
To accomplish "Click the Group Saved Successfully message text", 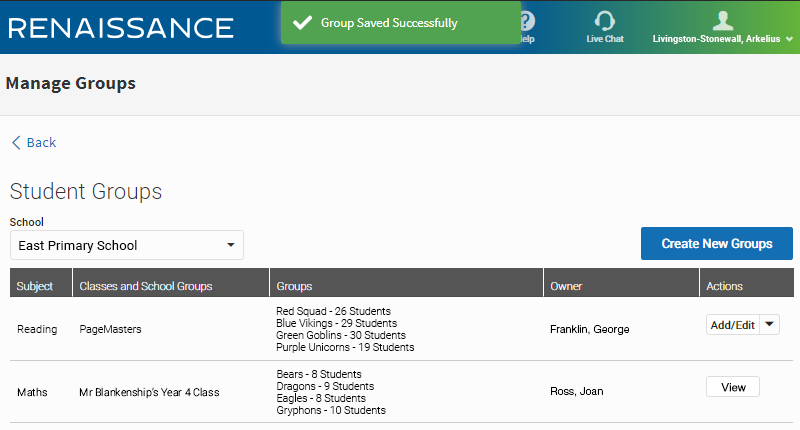I will tap(389, 23).
